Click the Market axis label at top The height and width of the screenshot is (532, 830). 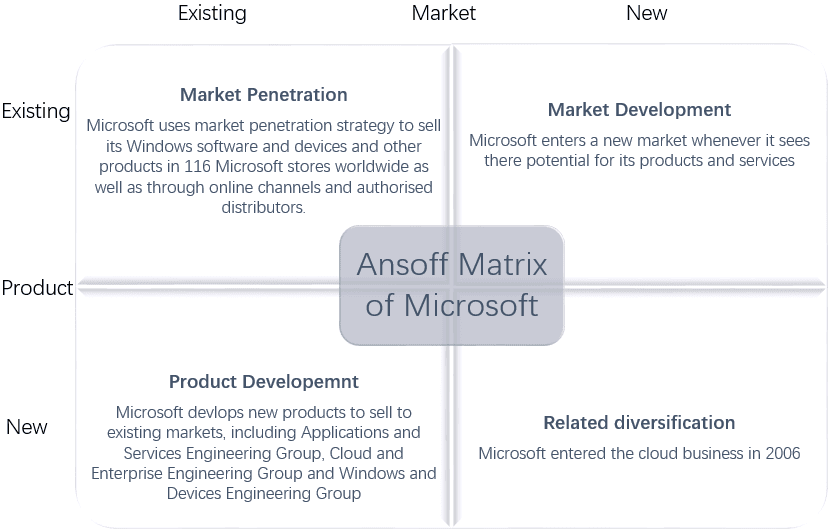tap(444, 13)
